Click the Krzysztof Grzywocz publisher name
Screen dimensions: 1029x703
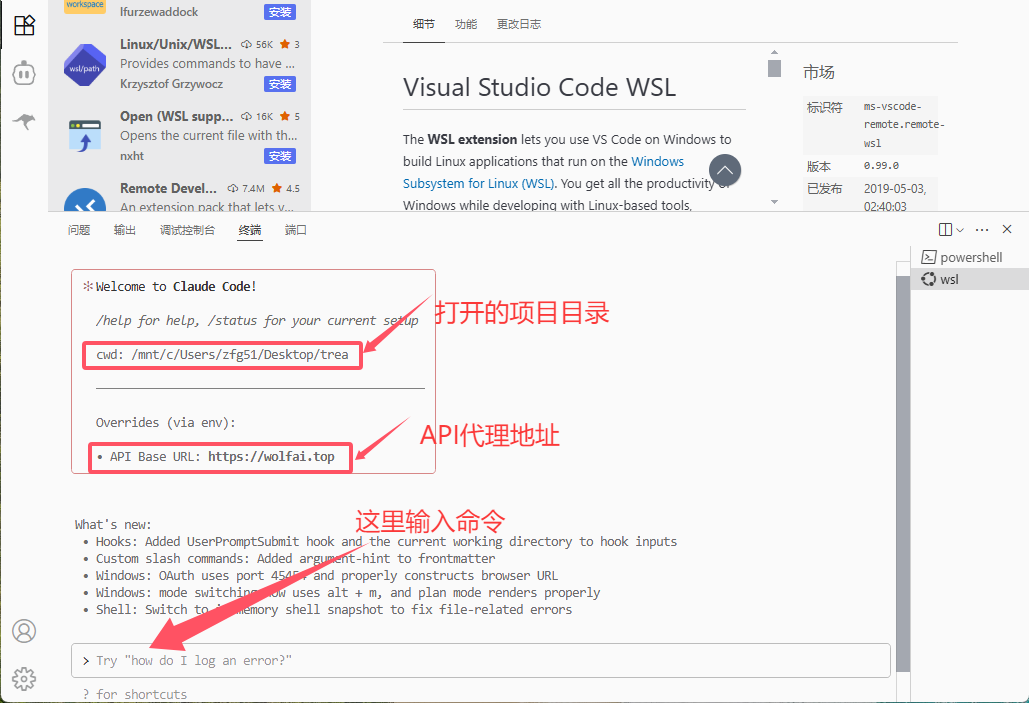(171, 84)
